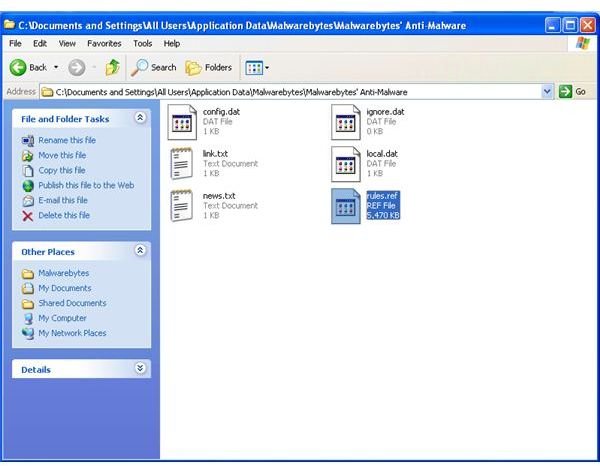This screenshot has height=466, width=600.
Task: Open My Documents link
Action: point(65,288)
